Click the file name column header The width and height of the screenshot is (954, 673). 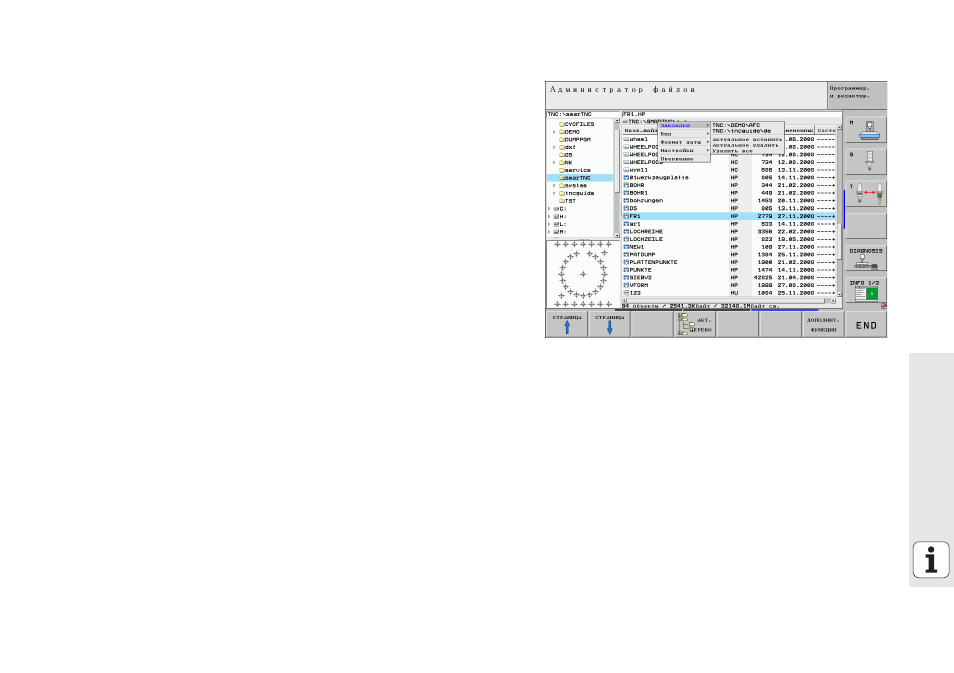(640, 130)
